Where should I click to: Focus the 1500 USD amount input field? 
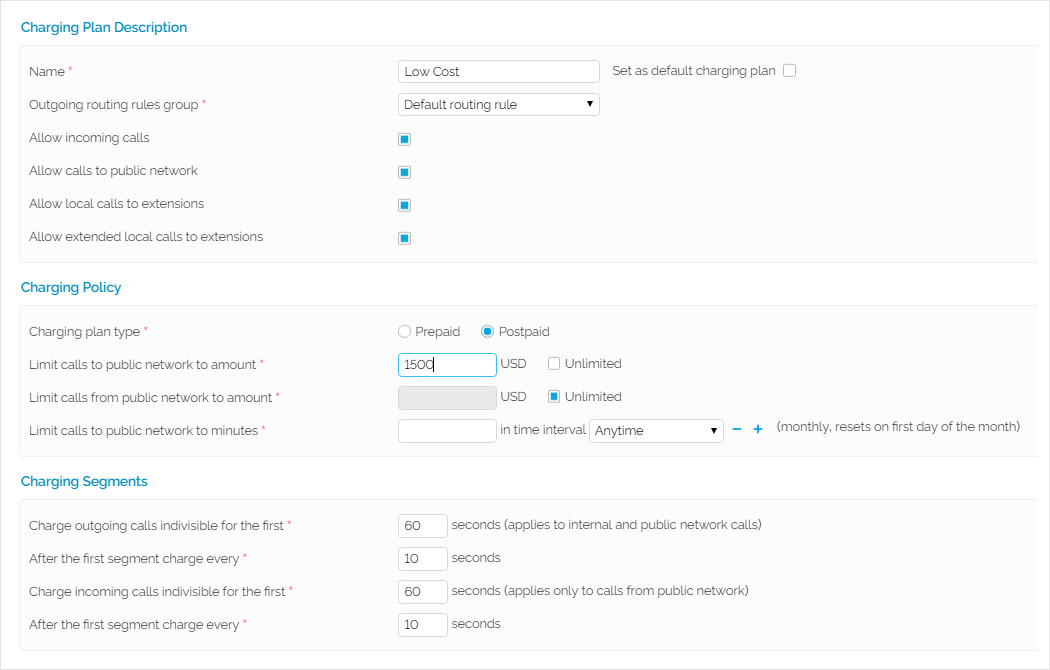click(x=447, y=365)
